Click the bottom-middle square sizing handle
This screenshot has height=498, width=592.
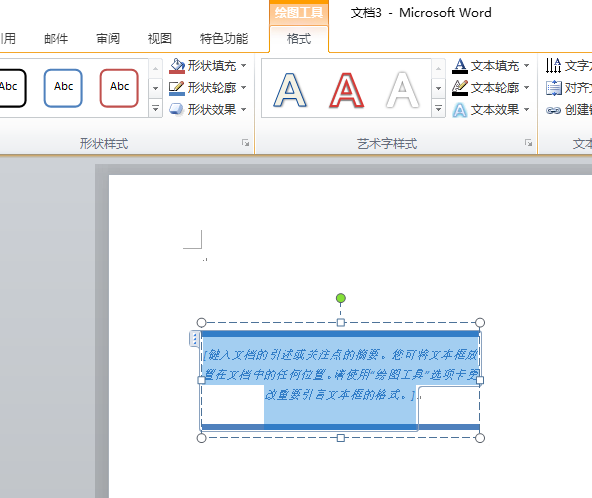tap(341, 438)
